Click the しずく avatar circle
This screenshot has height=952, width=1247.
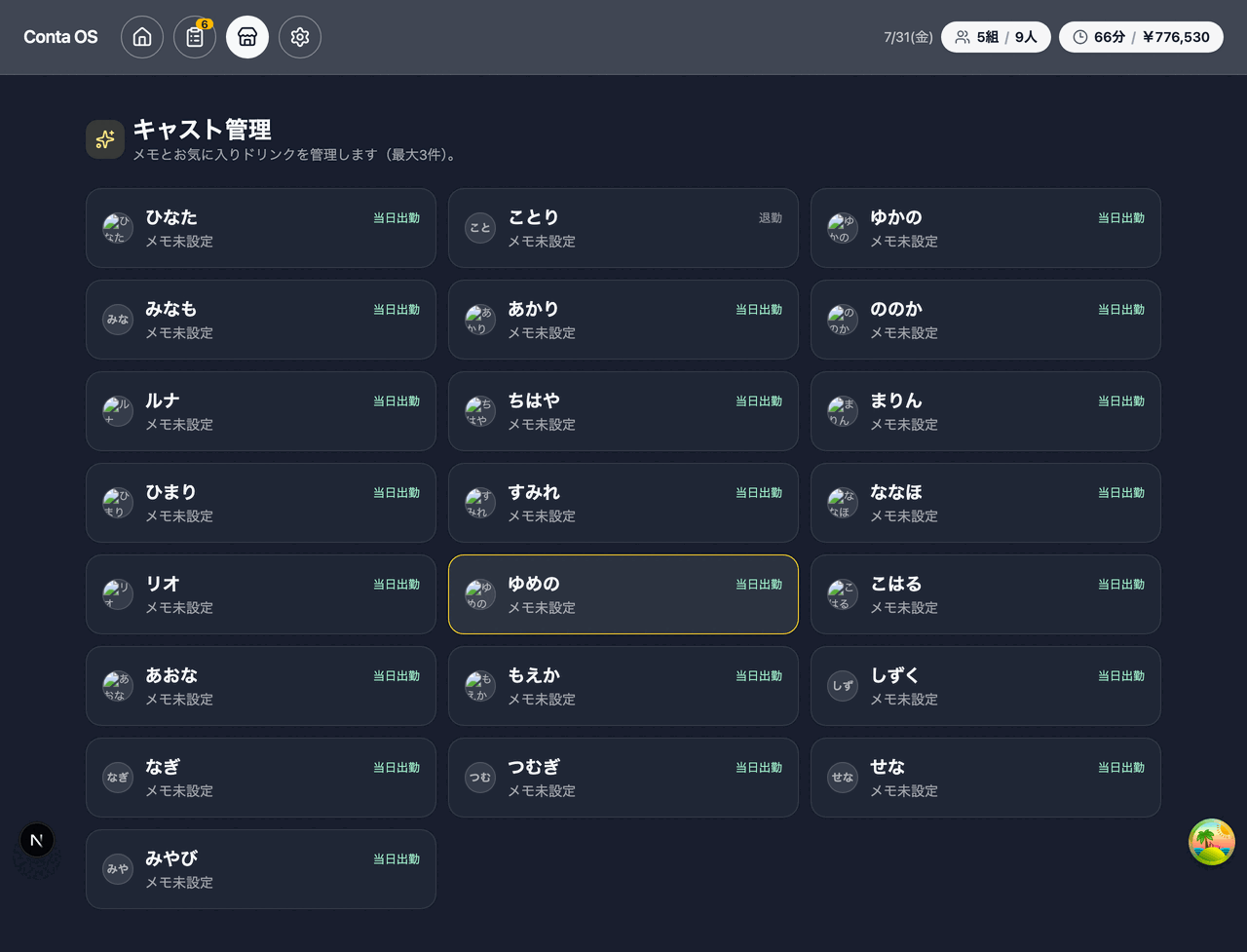point(843,686)
